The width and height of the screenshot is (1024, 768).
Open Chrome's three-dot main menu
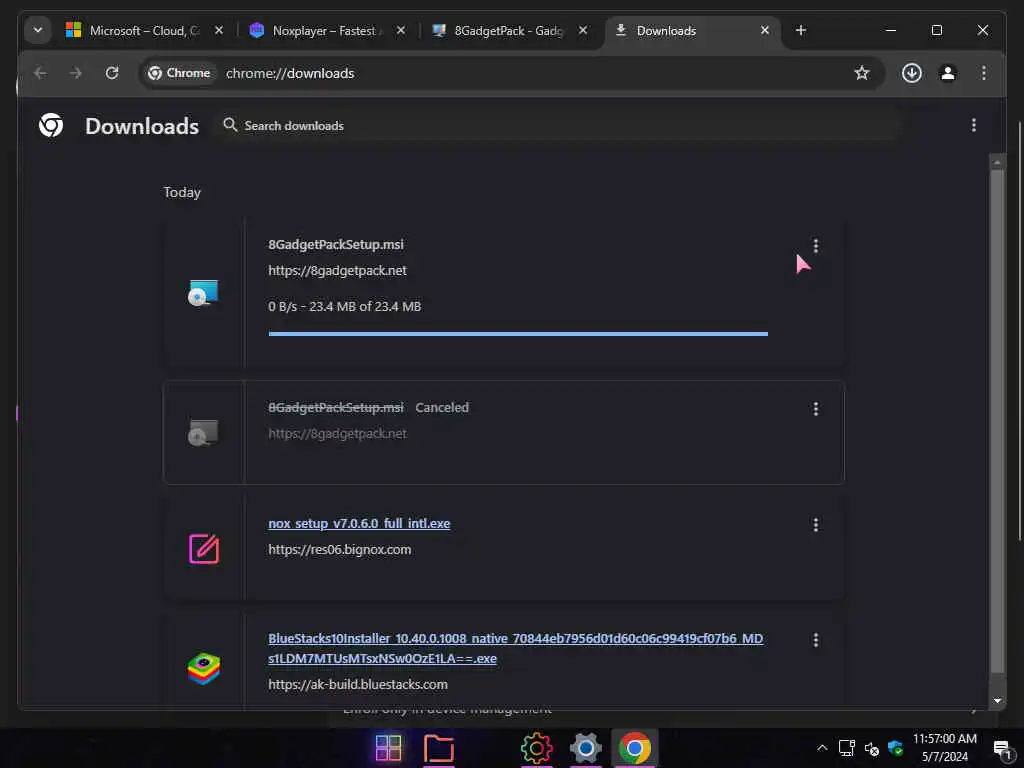[984, 73]
